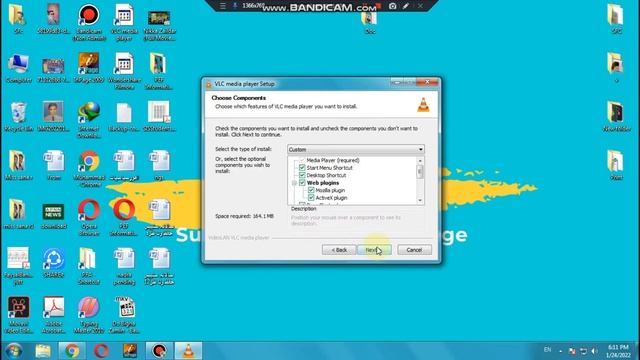The width and height of the screenshot is (640, 360).
Task: Click the components list scroll-down arrow
Action: coord(420,200)
